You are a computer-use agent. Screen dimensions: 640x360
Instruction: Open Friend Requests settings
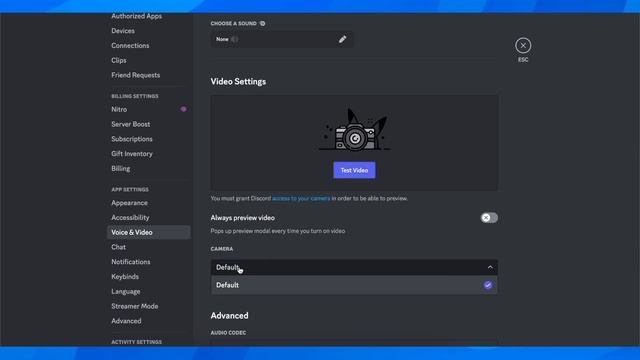[x=136, y=75]
